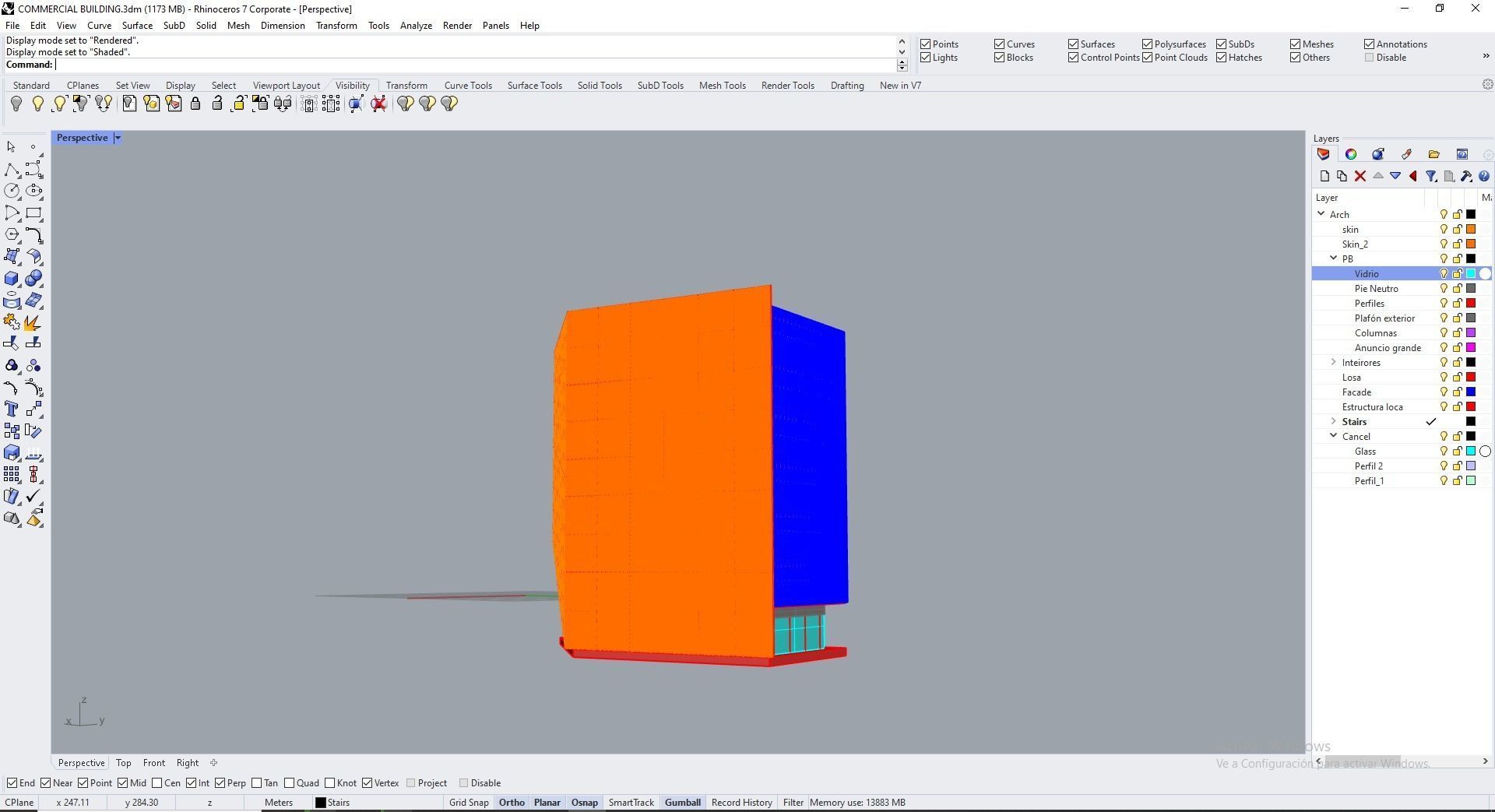Collapse the Arch layer group

click(x=1321, y=214)
